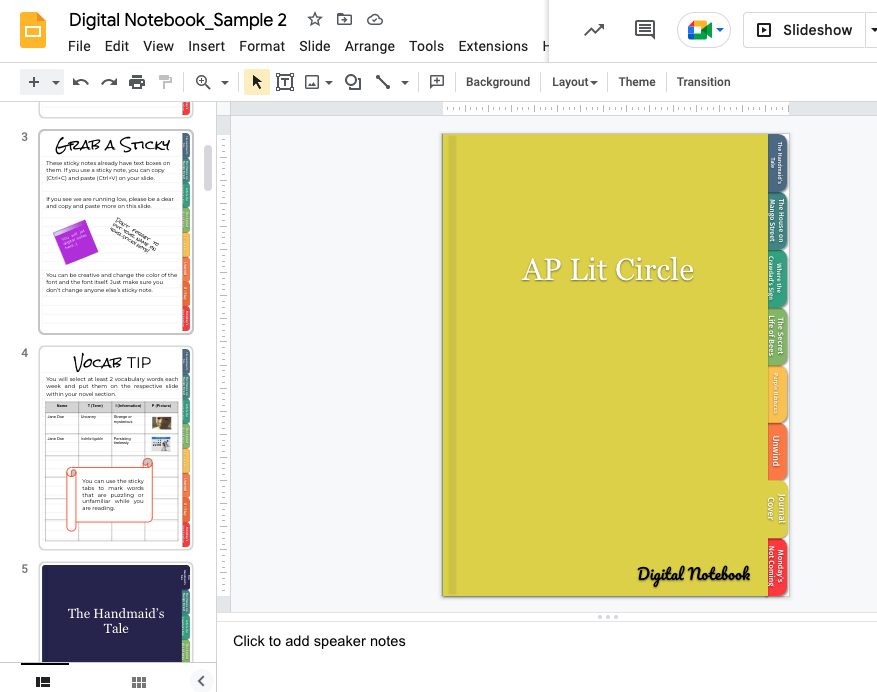Open the line type dropdown arrow

click(405, 83)
